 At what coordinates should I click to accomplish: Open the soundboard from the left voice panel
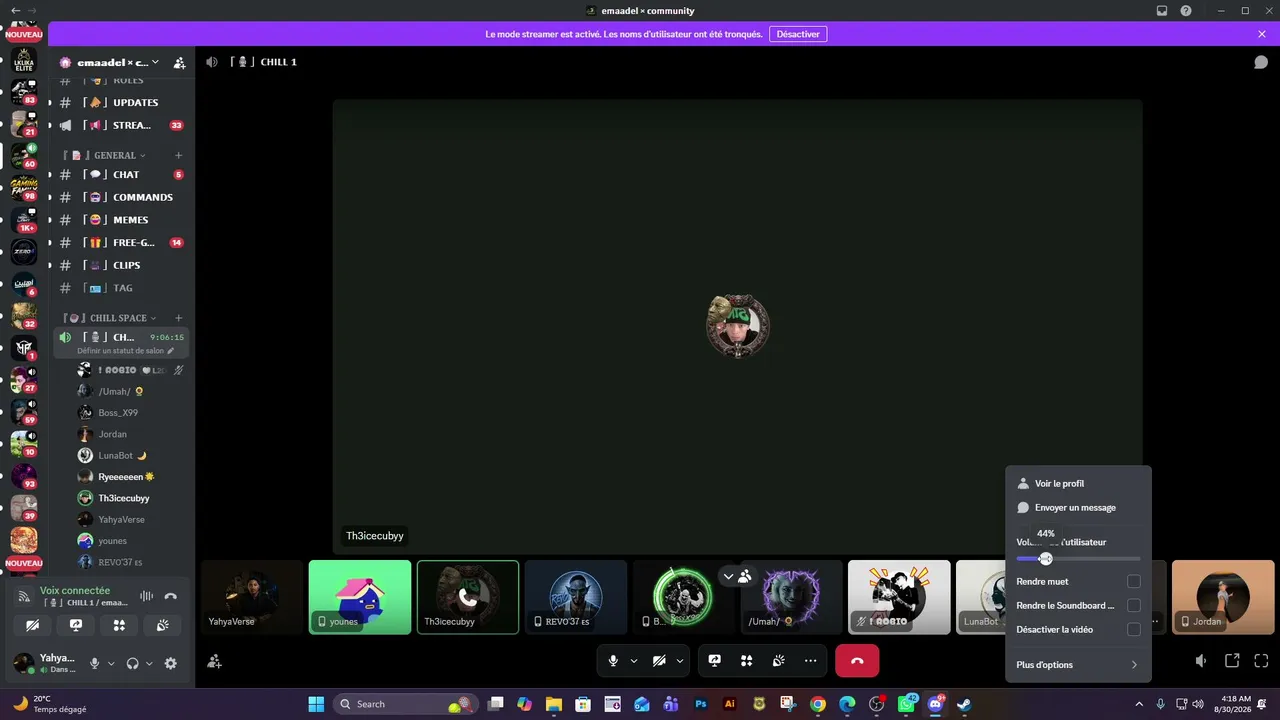[163, 626]
